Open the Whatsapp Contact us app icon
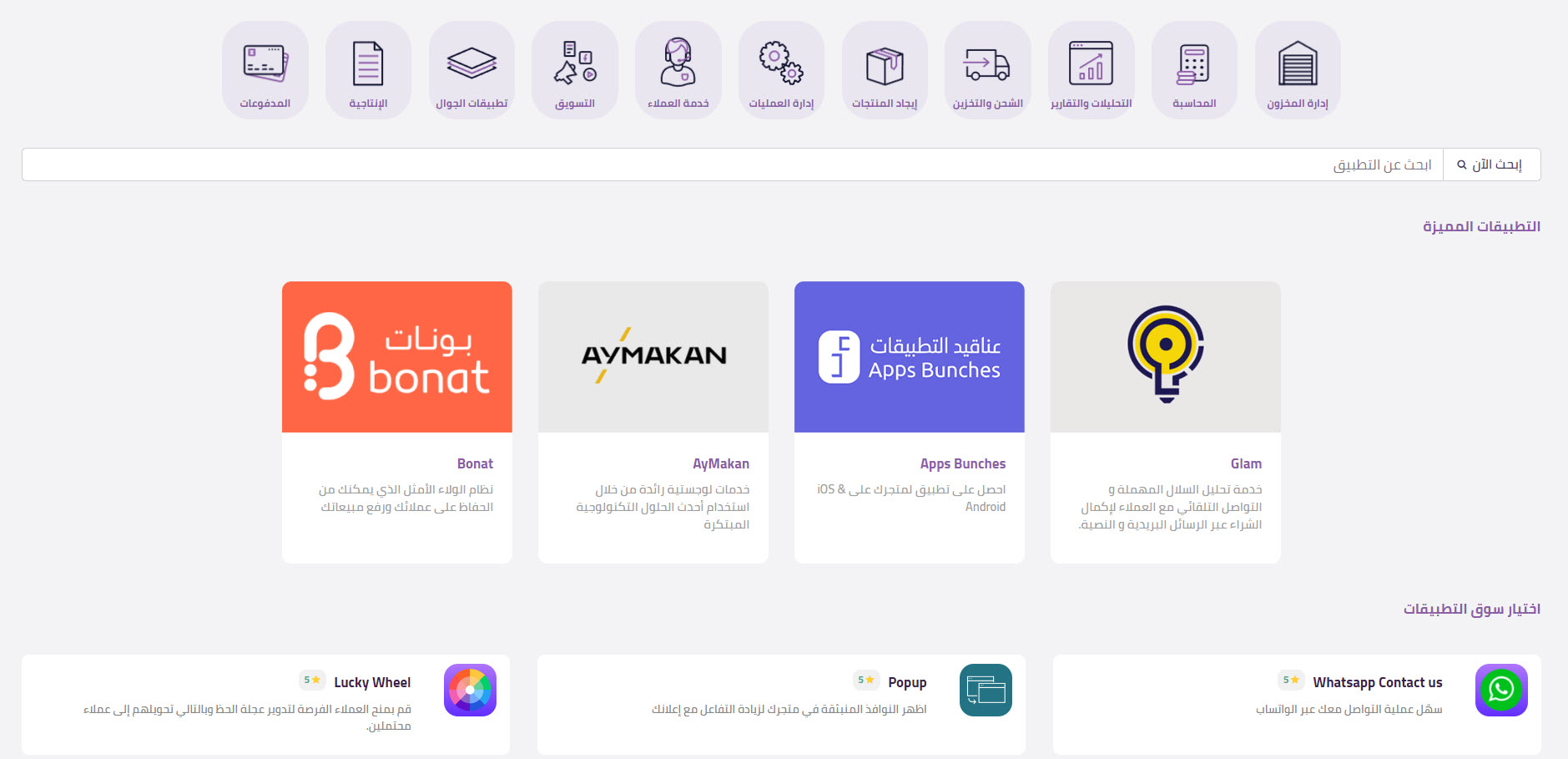The width and height of the screenshot is (1568, 759). pos(1500,690)
